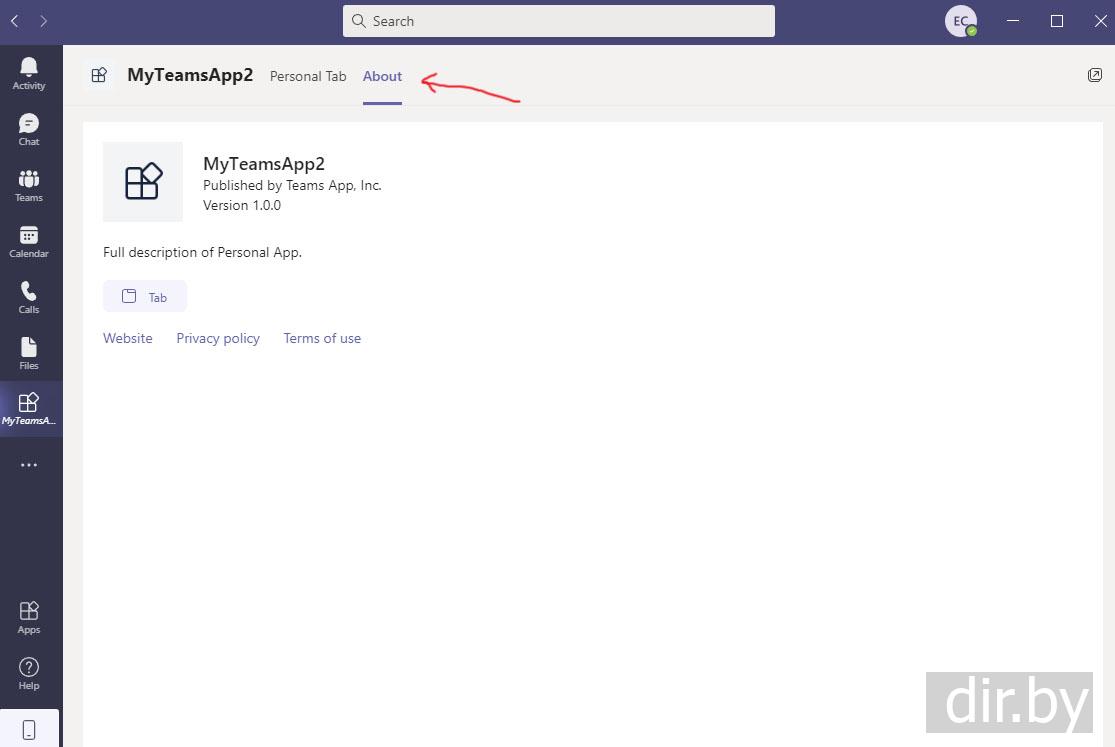This screenshot has height=747, width=1115.
Task: Open the Files section
Action: [29, 354]
